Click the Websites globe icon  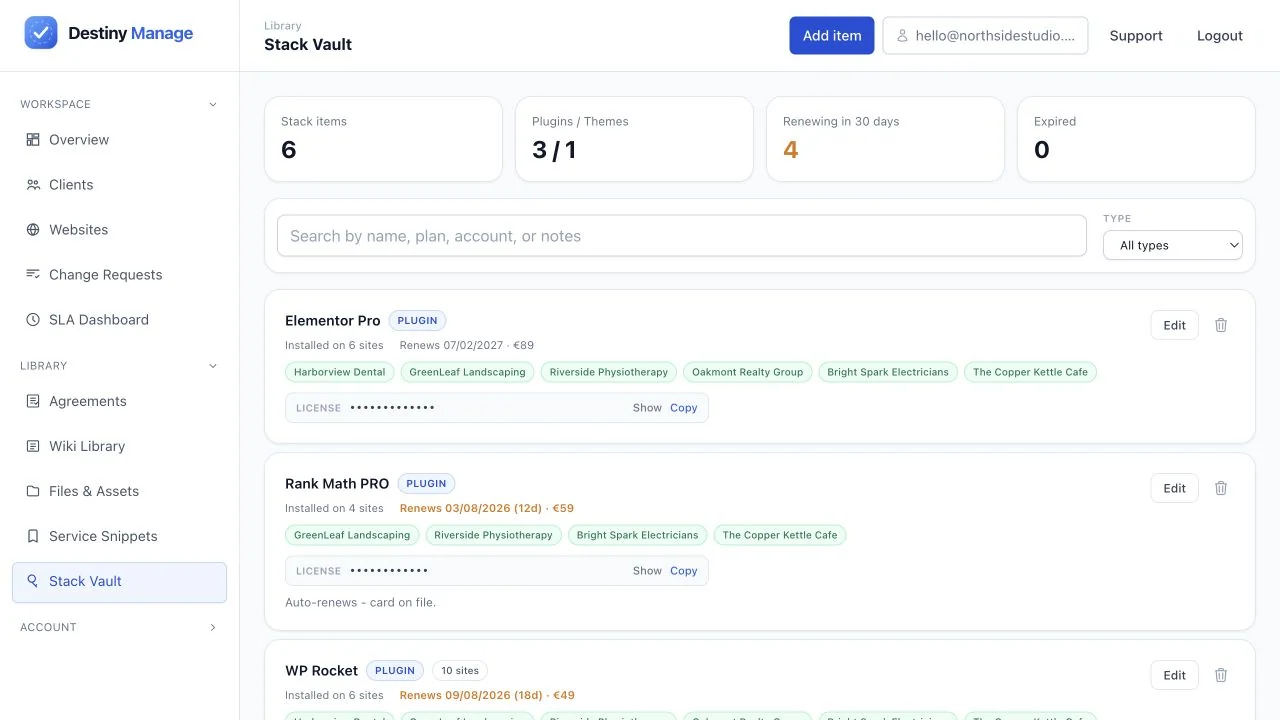33,230
